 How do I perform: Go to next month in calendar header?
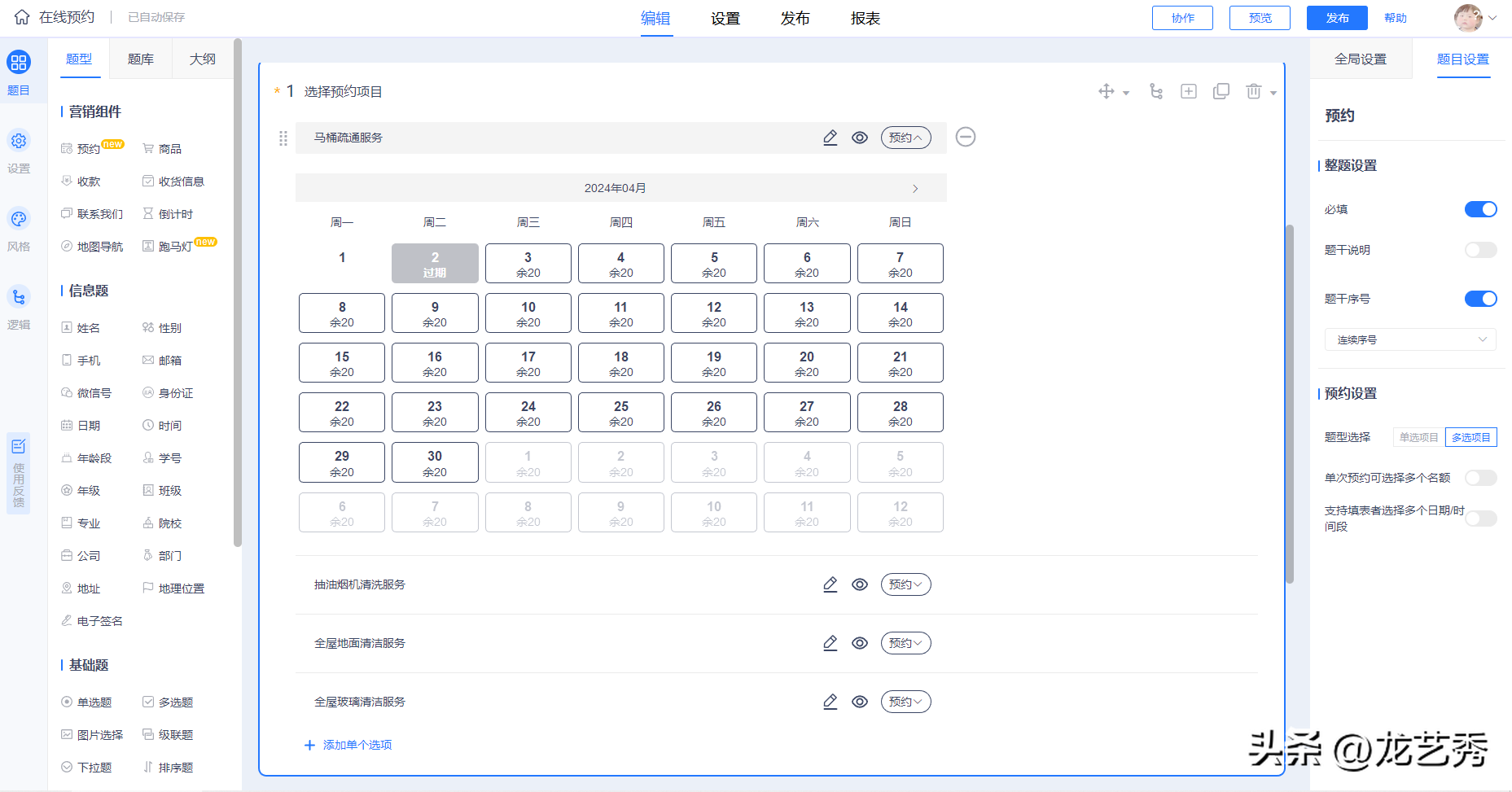coord(915,188)
